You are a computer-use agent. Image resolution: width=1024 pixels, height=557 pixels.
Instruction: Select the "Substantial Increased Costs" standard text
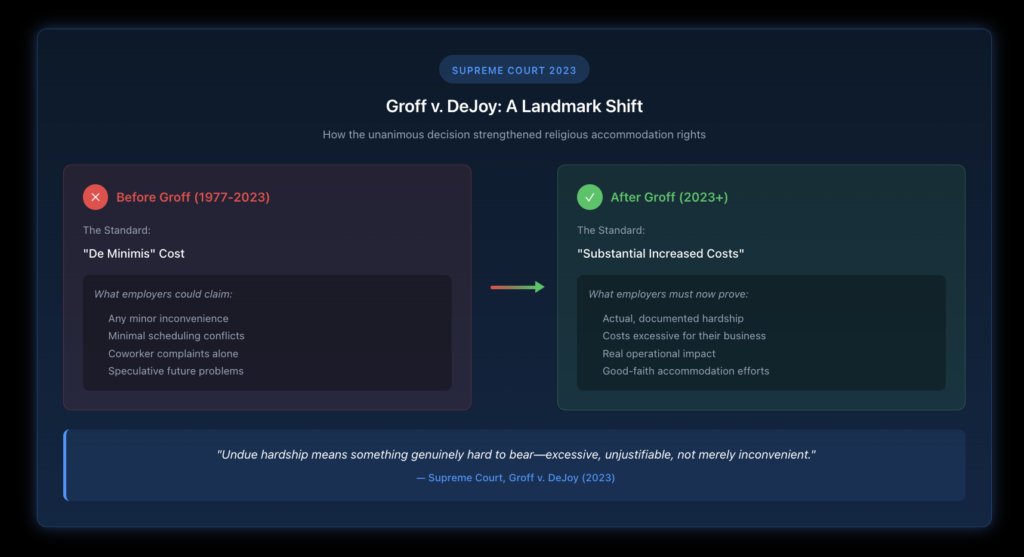tap(660, 254)
